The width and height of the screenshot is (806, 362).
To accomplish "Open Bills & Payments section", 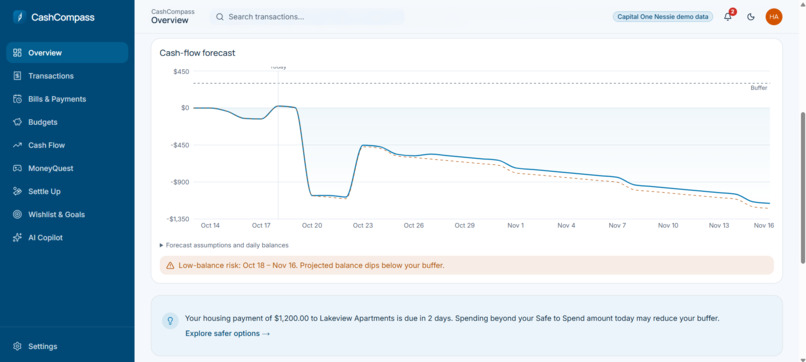I will [x=57, y=99].
